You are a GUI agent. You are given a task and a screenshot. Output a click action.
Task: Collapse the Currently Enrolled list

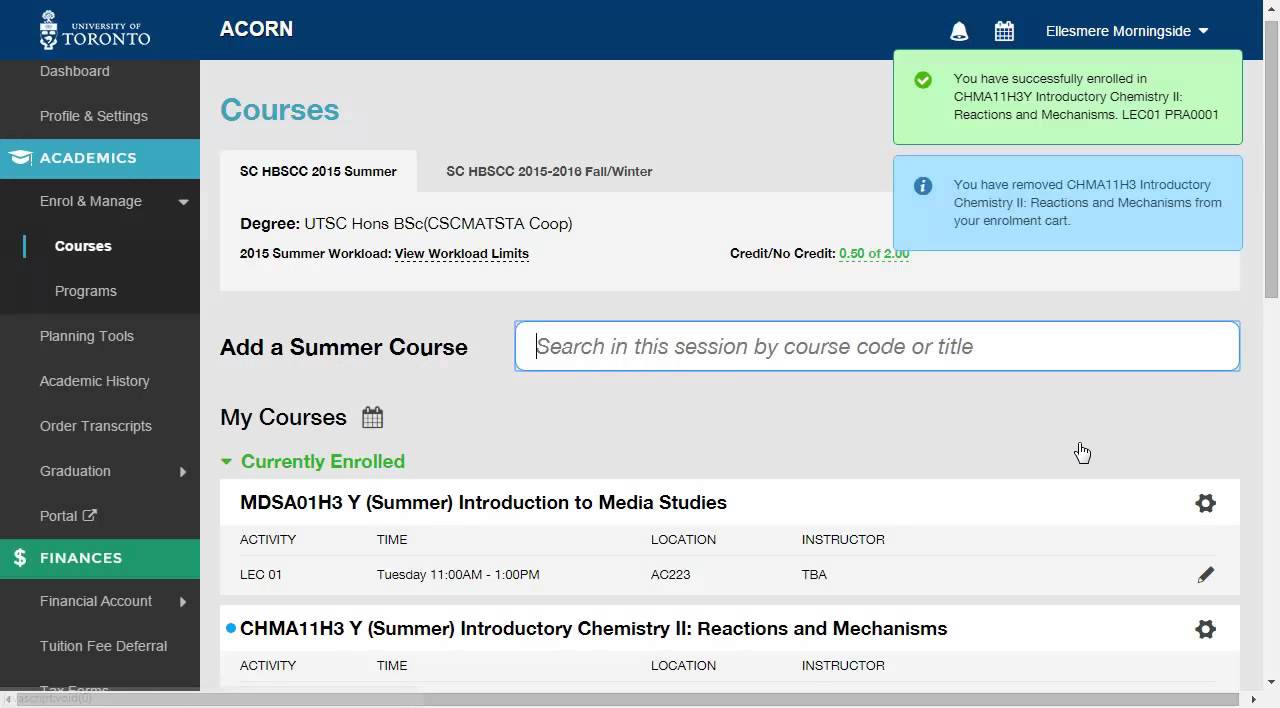click(x=227, y=461)
